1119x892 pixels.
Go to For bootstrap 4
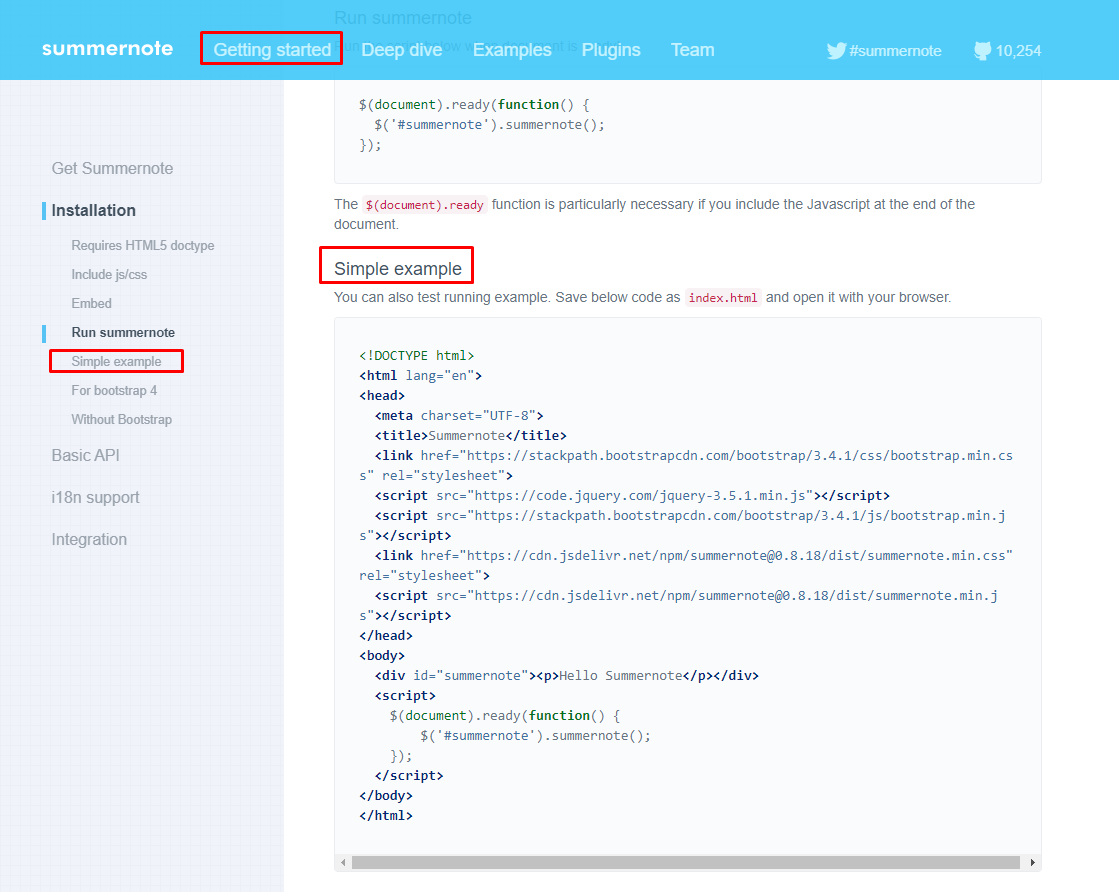pos(114,390)
